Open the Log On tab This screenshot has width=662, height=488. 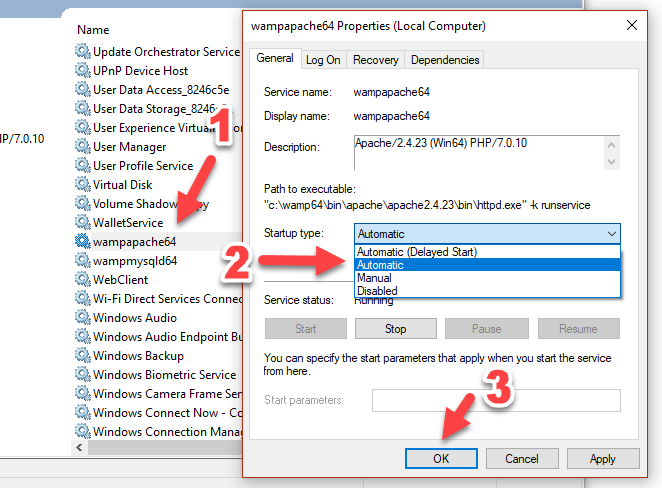323,60
